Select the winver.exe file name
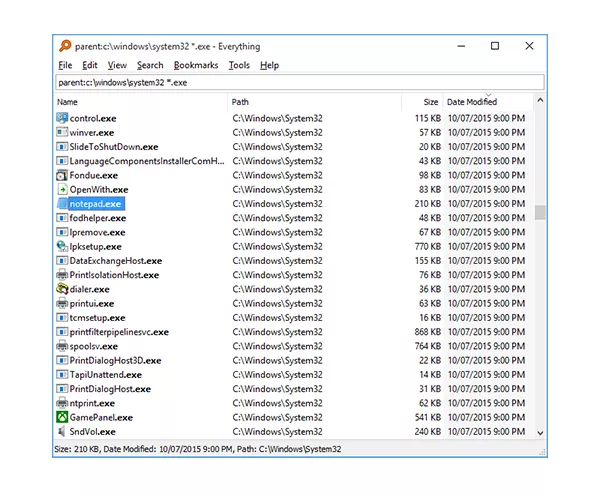This screenshot has width=600, height=494. pyautogui.click(x=92, y=133)
